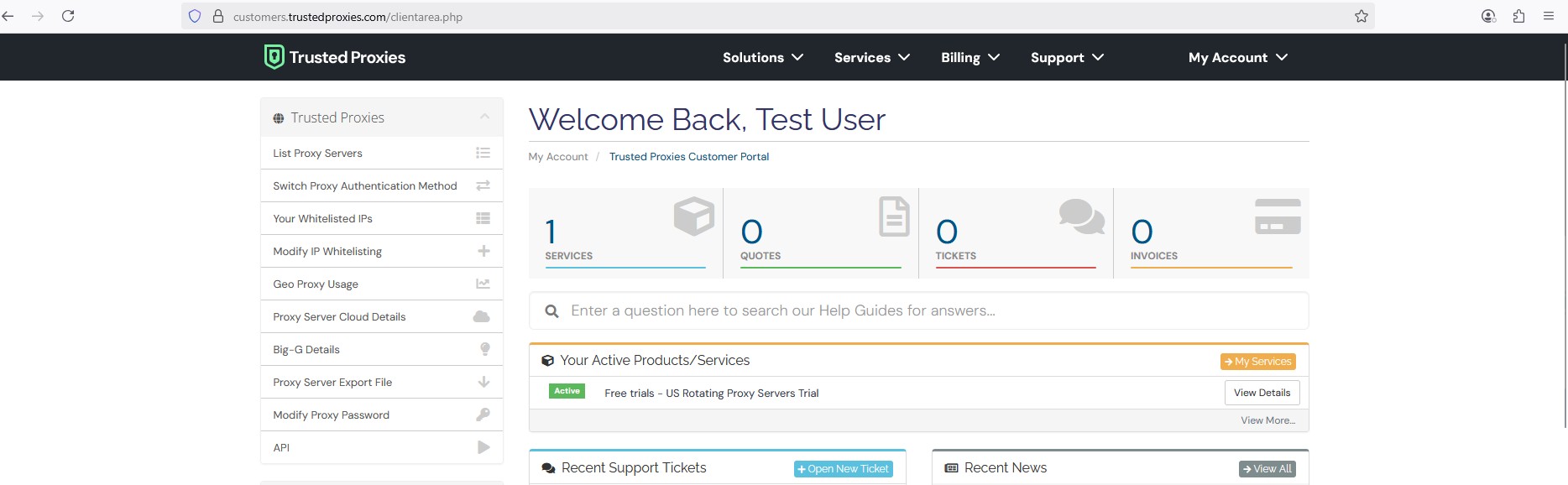Click the 0 Tickets count
1568x485 pixels.
click(x=947, y=232)
